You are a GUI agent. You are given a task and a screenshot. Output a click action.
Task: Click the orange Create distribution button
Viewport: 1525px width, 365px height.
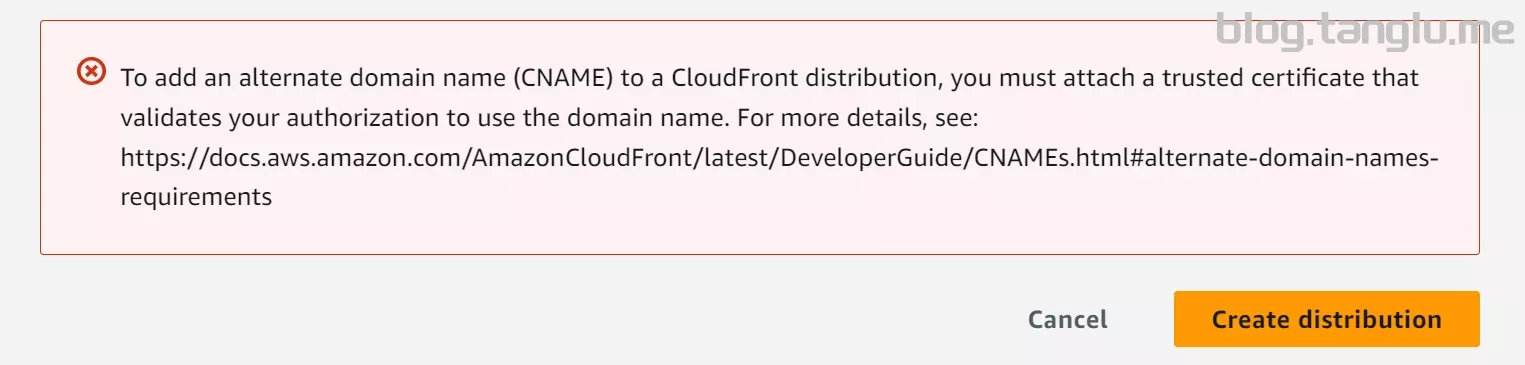[x=1326, y=319]
